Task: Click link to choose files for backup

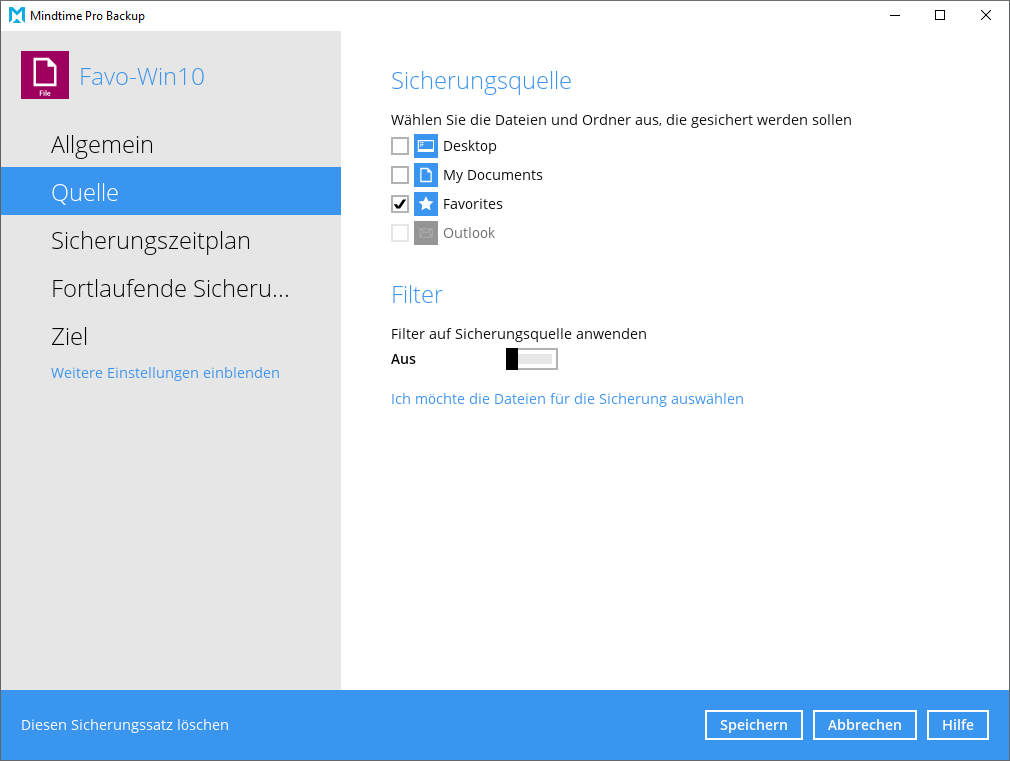Action: click(567, 399)
